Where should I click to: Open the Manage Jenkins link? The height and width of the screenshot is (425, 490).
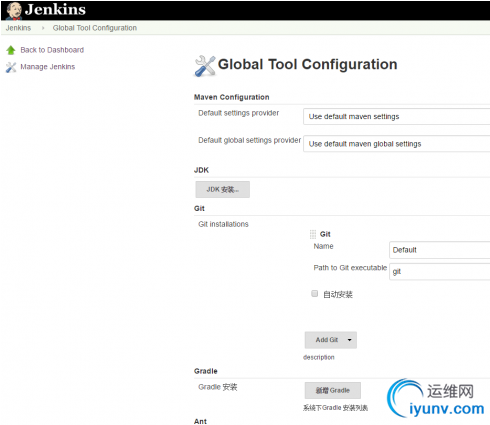pyautogui.click(x=48, y=67)
